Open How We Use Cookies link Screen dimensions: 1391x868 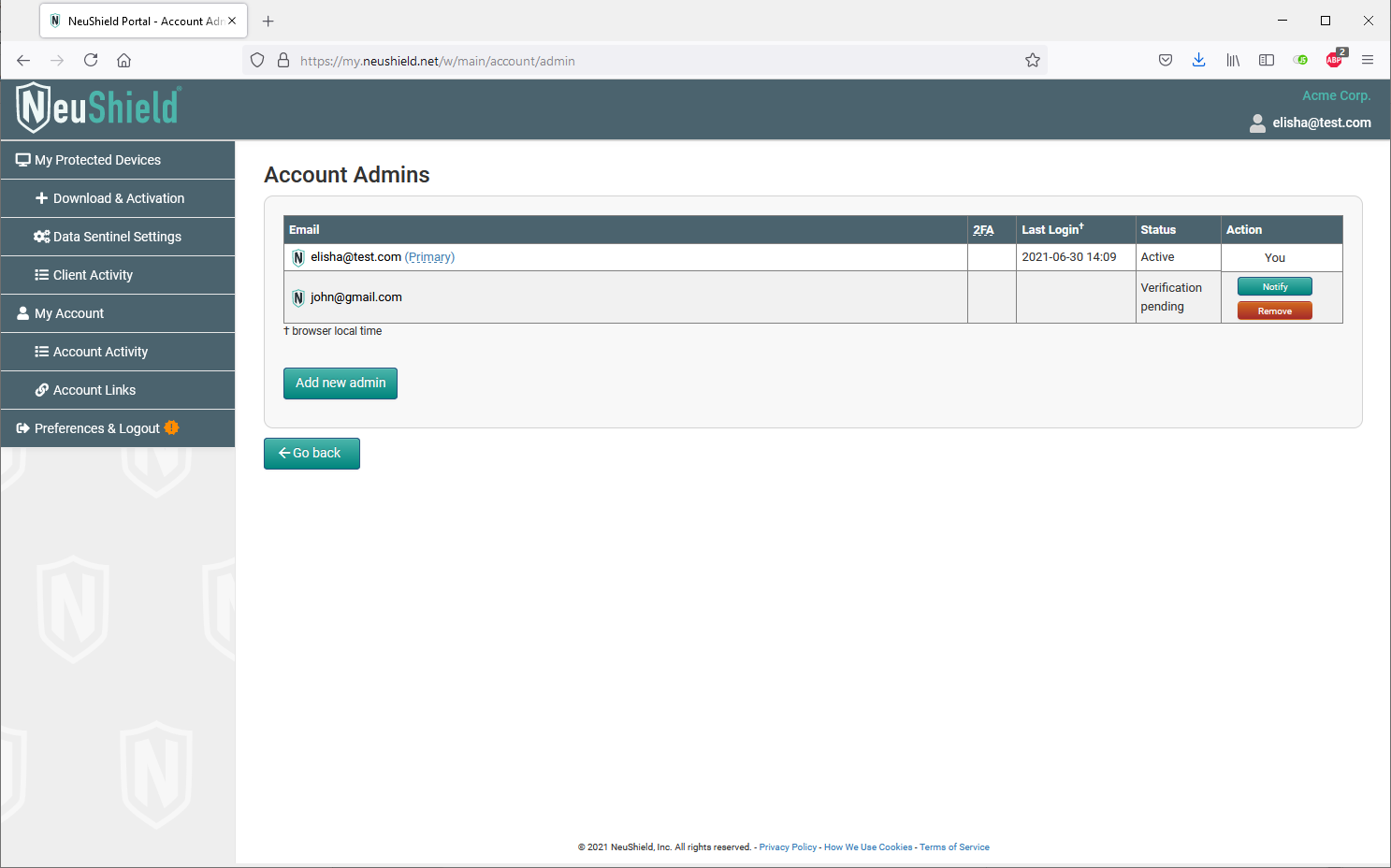point(868,847)
